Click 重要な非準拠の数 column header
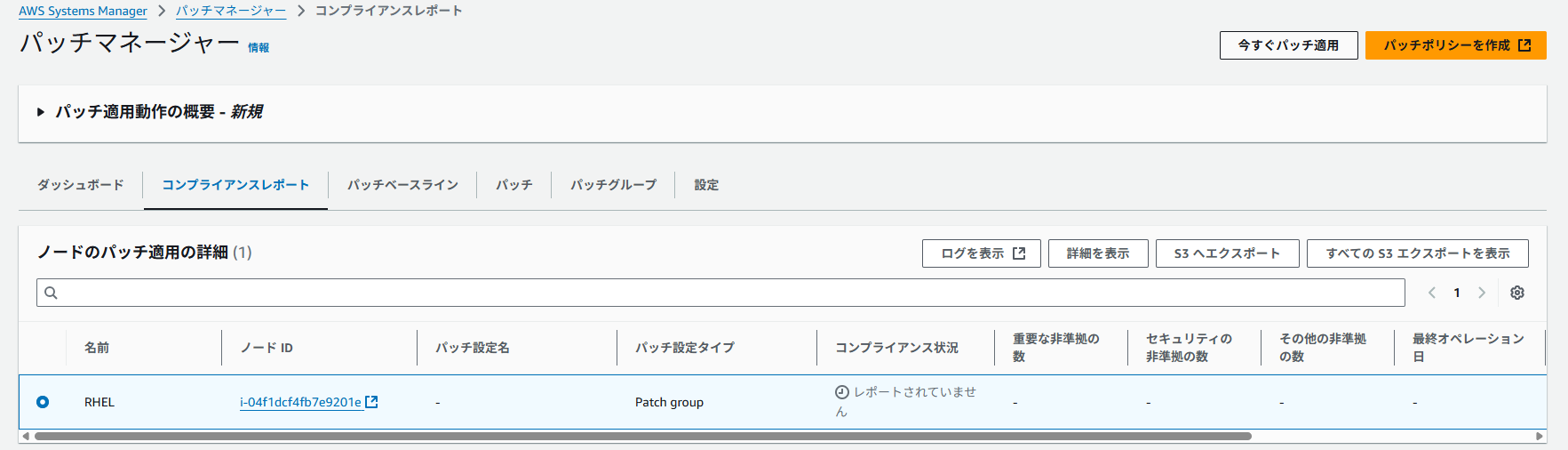Screen dimensions: 1568x450 click(1056, 348)
